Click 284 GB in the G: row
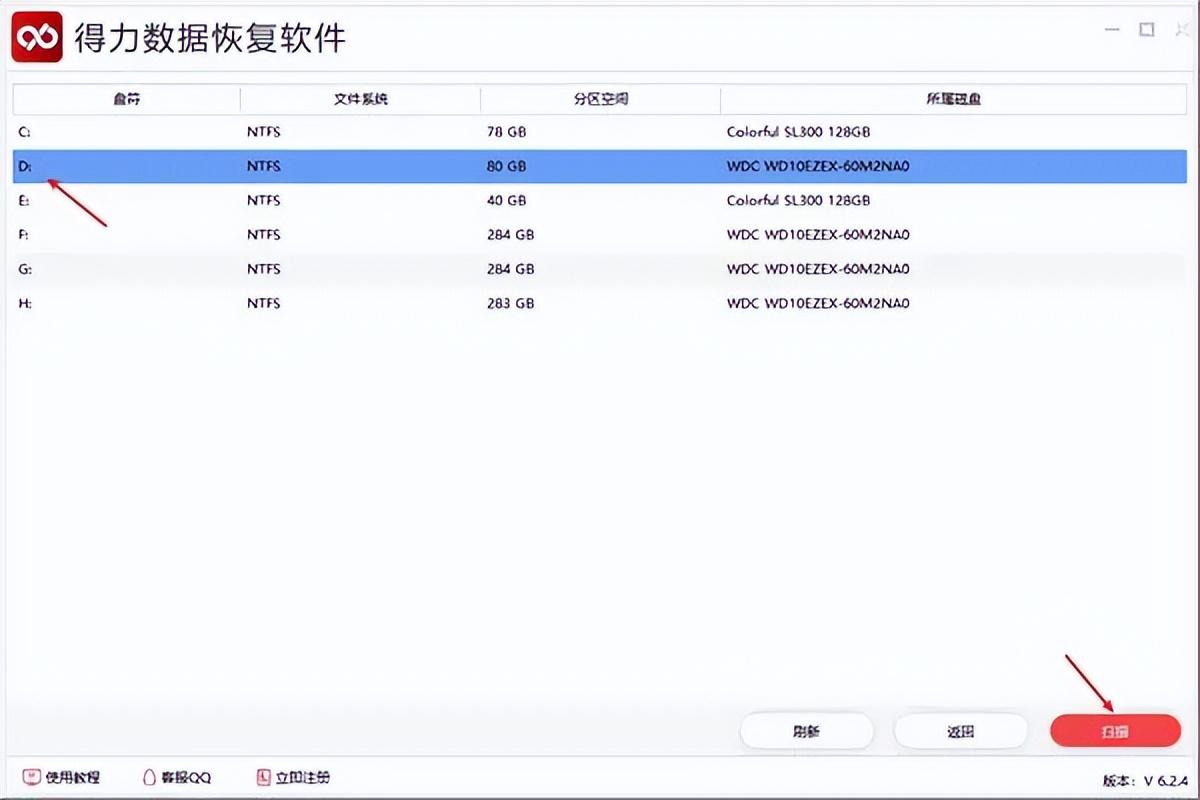The height and width of the screenshot is (800, 1200). coord(510,269)
